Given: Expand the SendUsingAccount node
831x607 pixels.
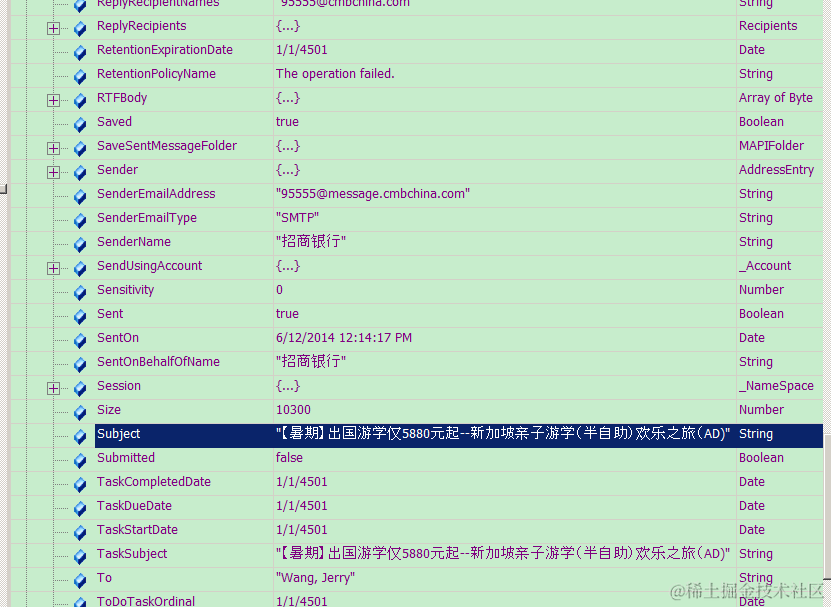Looking at the screenshot, I should 53,269.
